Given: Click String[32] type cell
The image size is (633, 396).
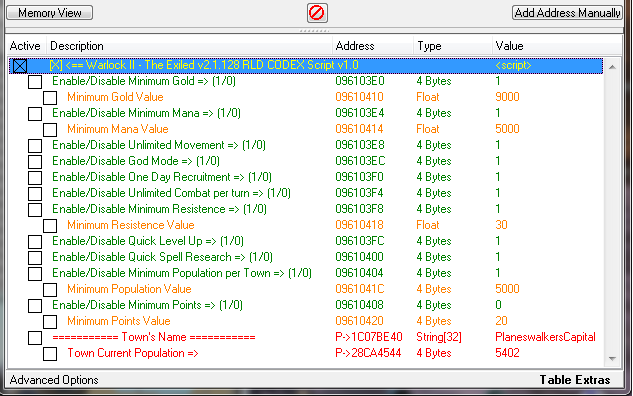Looking at the screenshot, I should (x=439, y=337).
